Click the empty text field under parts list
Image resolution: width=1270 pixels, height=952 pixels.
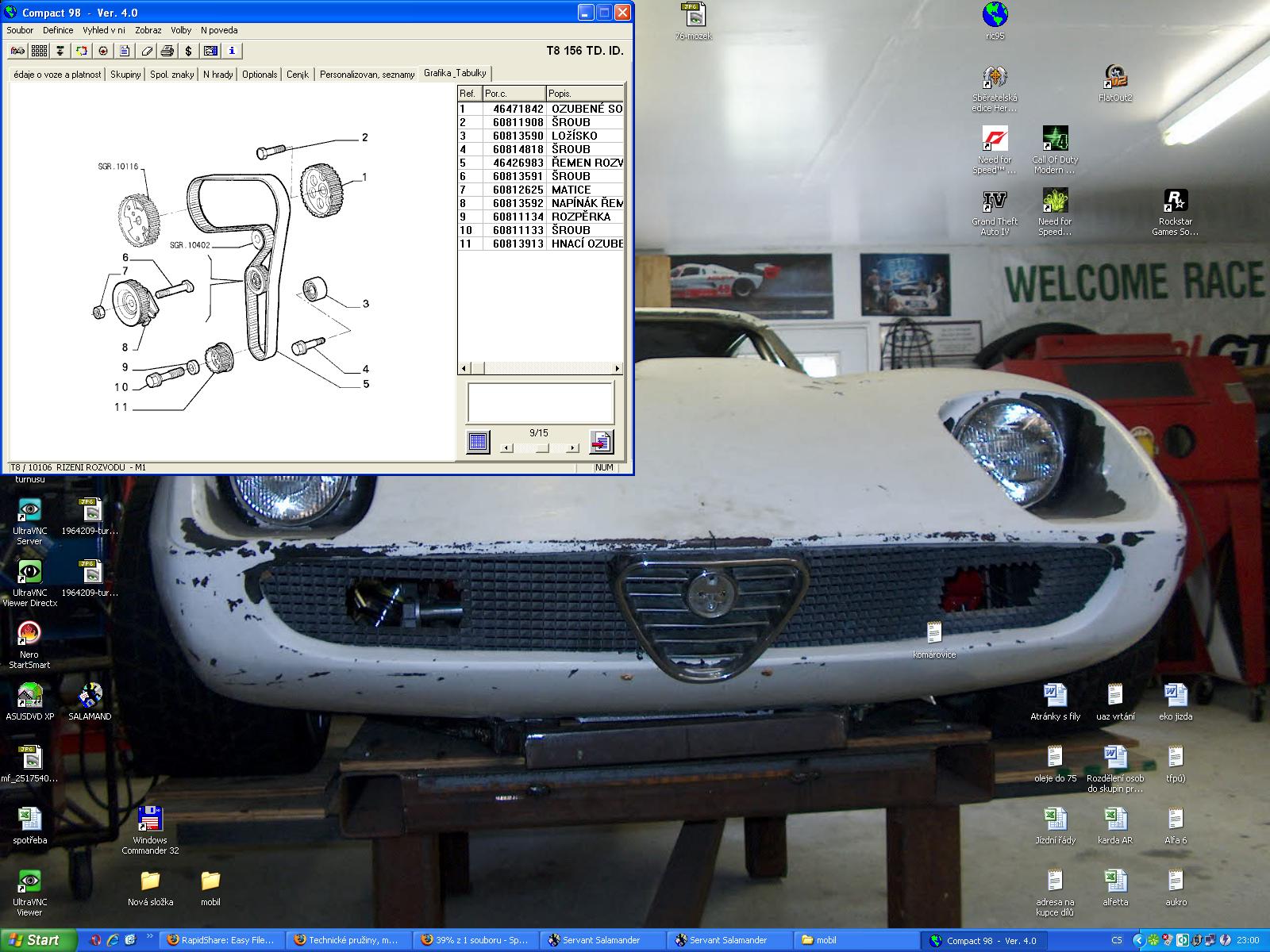pos(541,402)
